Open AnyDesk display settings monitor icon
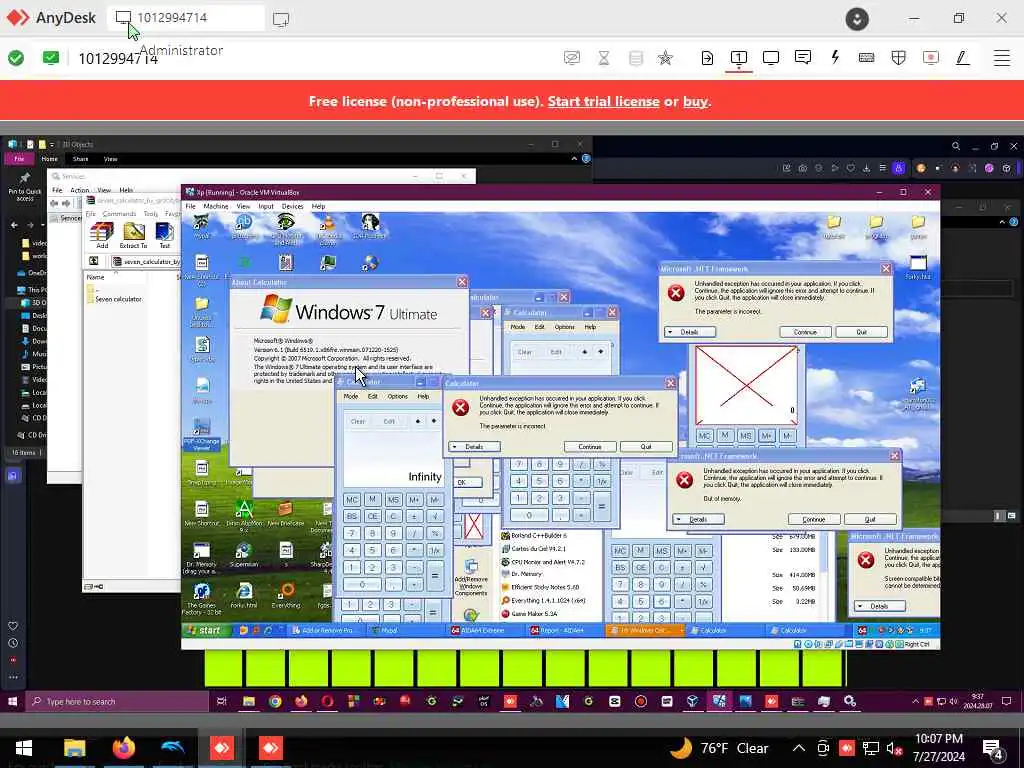This screenshot has height=768, width=1024. pyautogui.click(x=771, y=57)
